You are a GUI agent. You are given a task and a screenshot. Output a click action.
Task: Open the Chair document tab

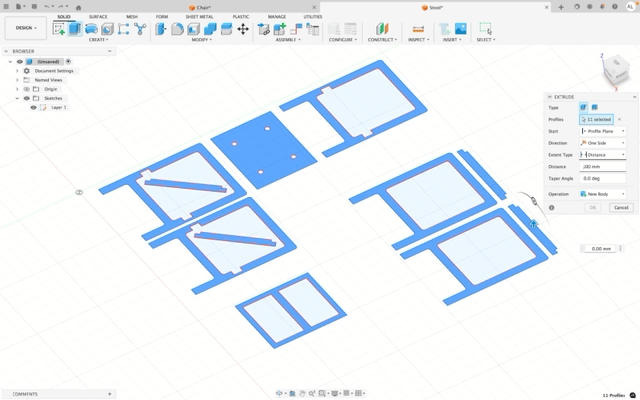(x=200, y=7)
